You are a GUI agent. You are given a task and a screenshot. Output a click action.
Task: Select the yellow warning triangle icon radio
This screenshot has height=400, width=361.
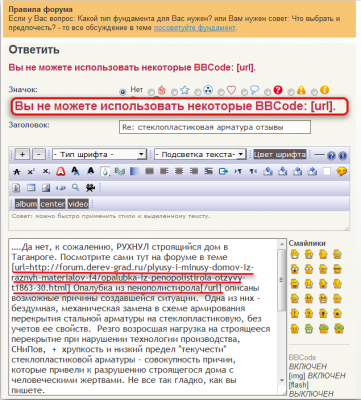tap(291, 91)
